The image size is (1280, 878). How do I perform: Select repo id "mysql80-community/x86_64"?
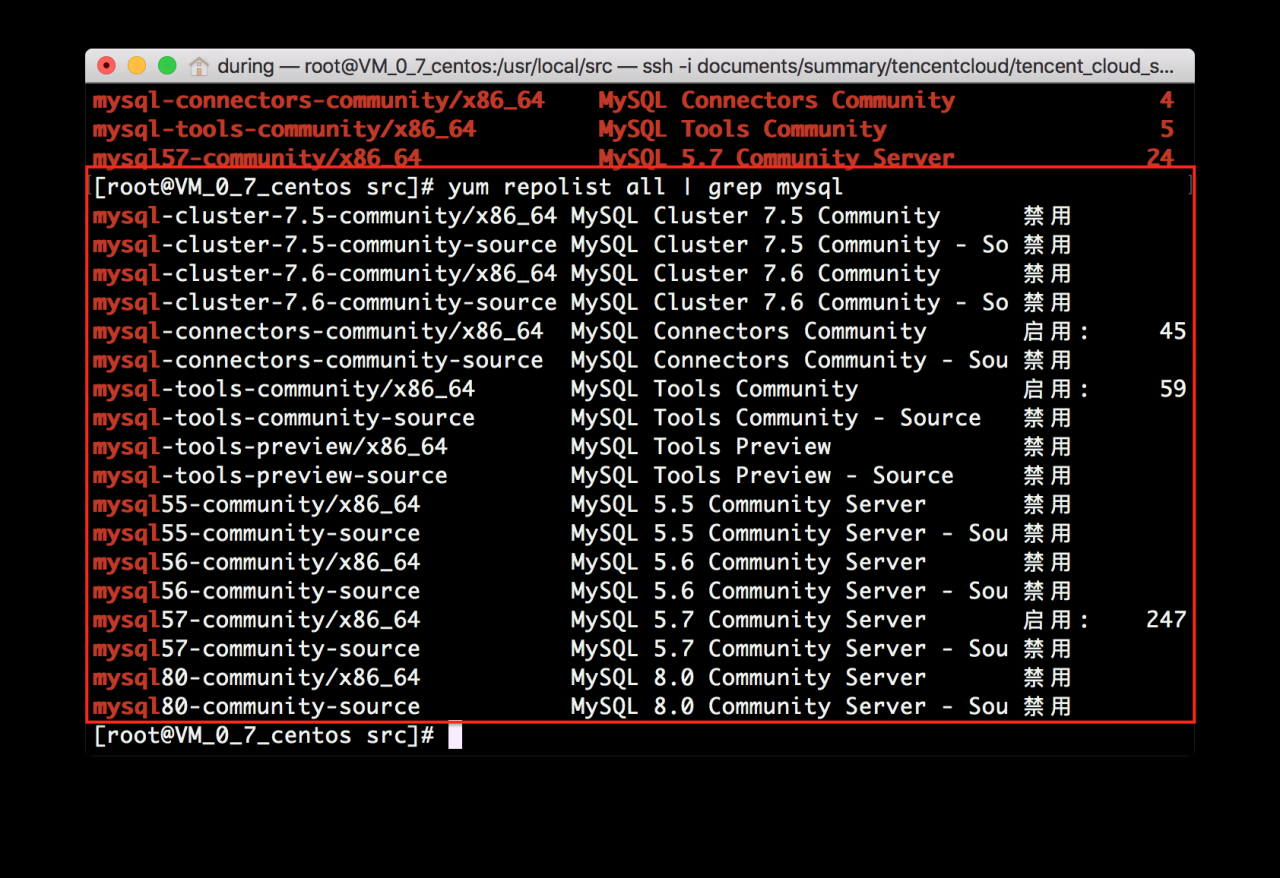pyautogui.click(x=257, y=679)
